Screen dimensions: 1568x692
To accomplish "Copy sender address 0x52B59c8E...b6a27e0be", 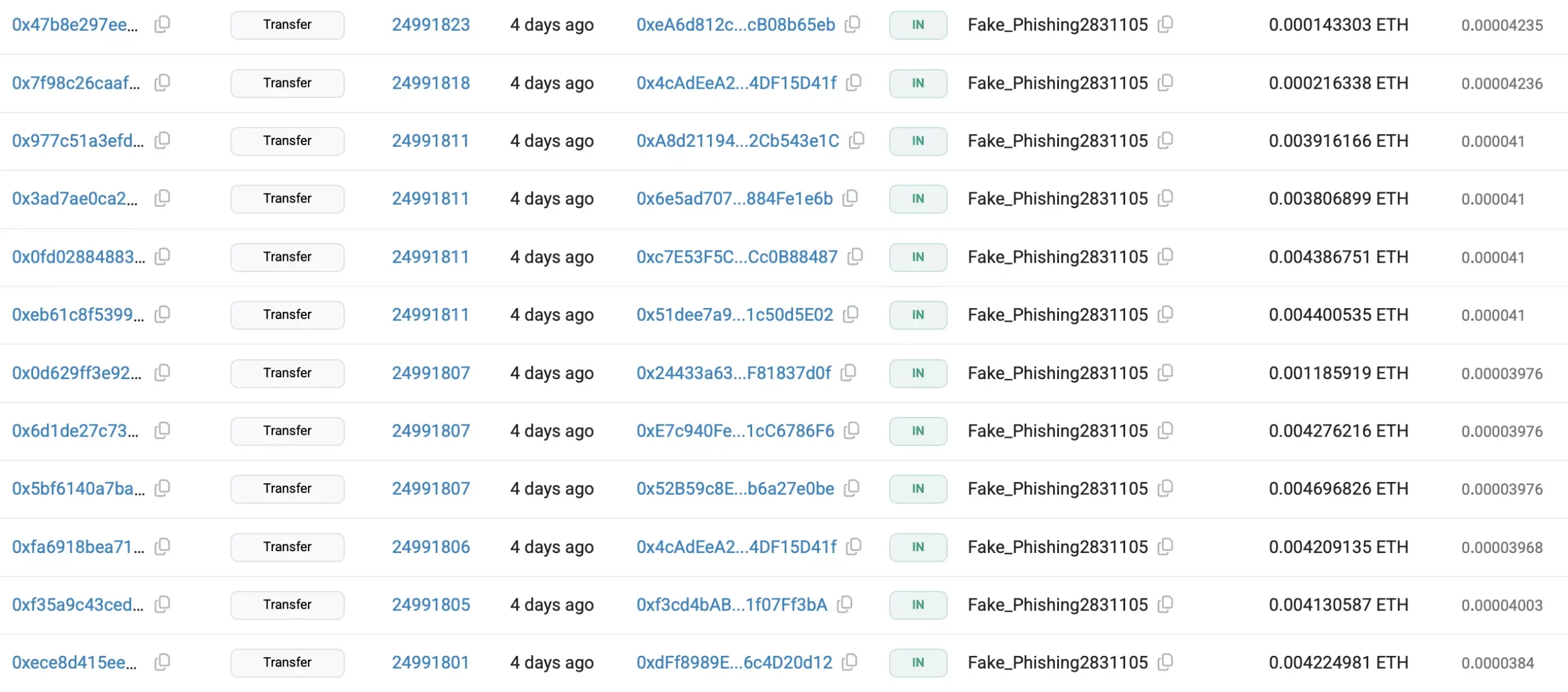I will [851, 488].
